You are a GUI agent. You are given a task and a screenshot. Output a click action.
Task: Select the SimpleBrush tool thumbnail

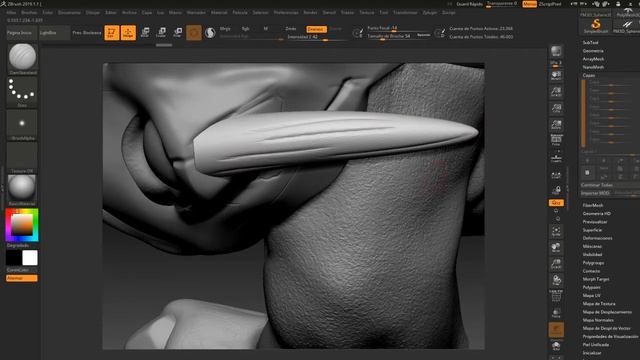(596, 26)
